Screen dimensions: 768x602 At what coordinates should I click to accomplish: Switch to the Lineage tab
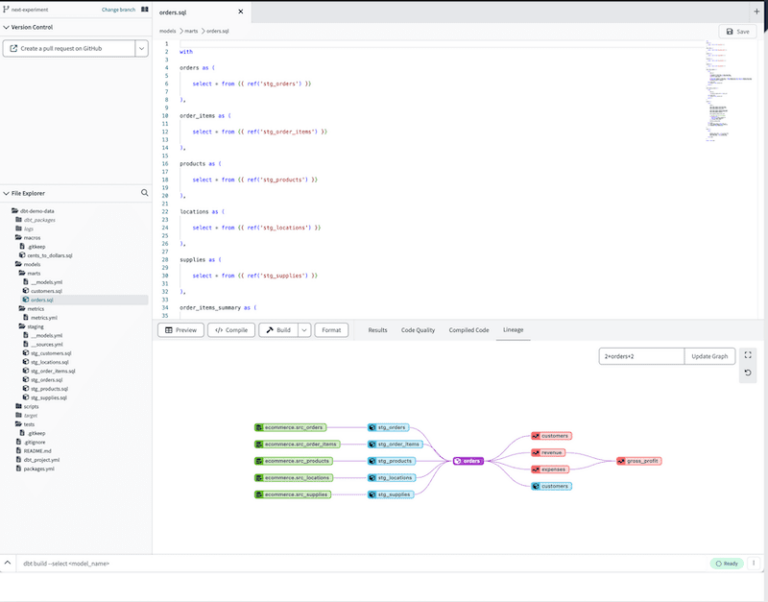[513, 330]
